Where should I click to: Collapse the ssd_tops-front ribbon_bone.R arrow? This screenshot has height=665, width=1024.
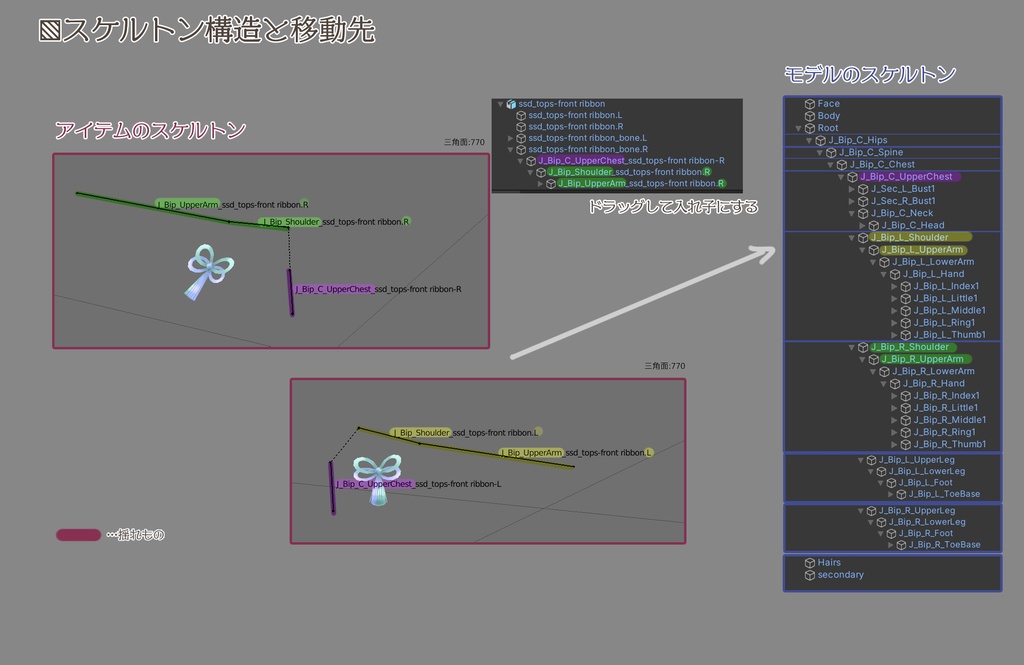point(511,150)
